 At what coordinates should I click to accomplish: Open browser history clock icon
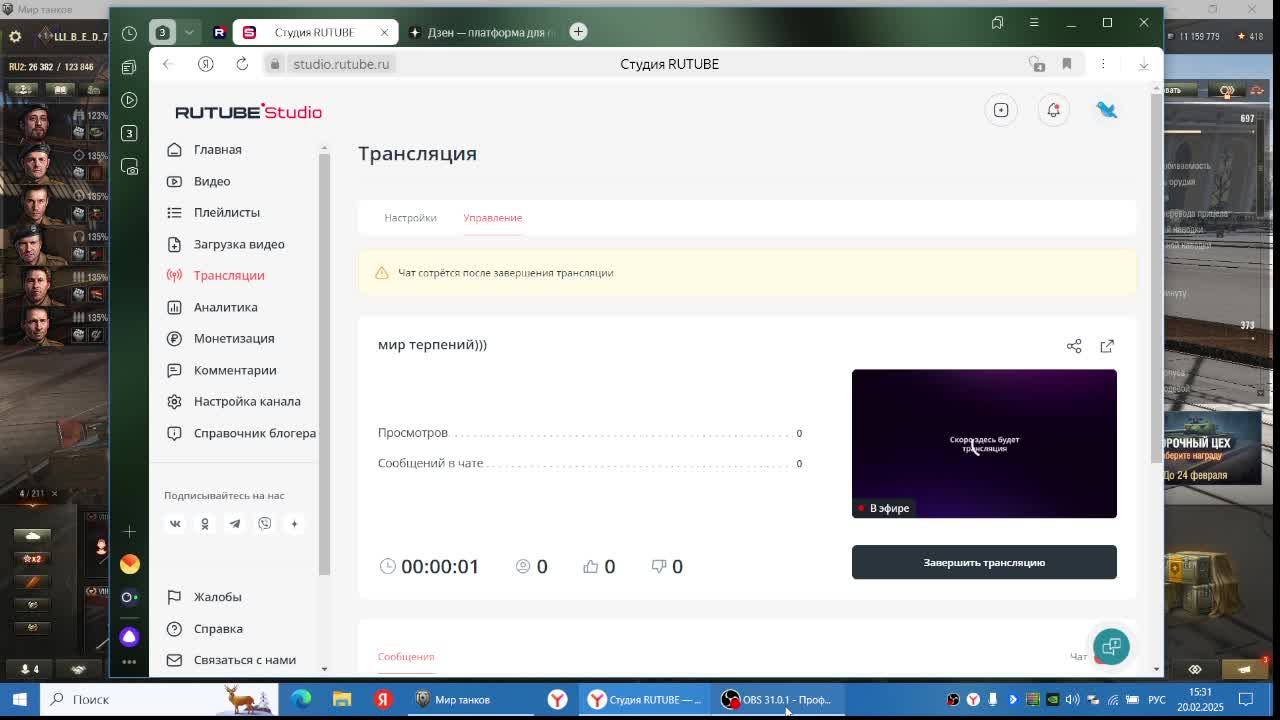pos(129,33)
